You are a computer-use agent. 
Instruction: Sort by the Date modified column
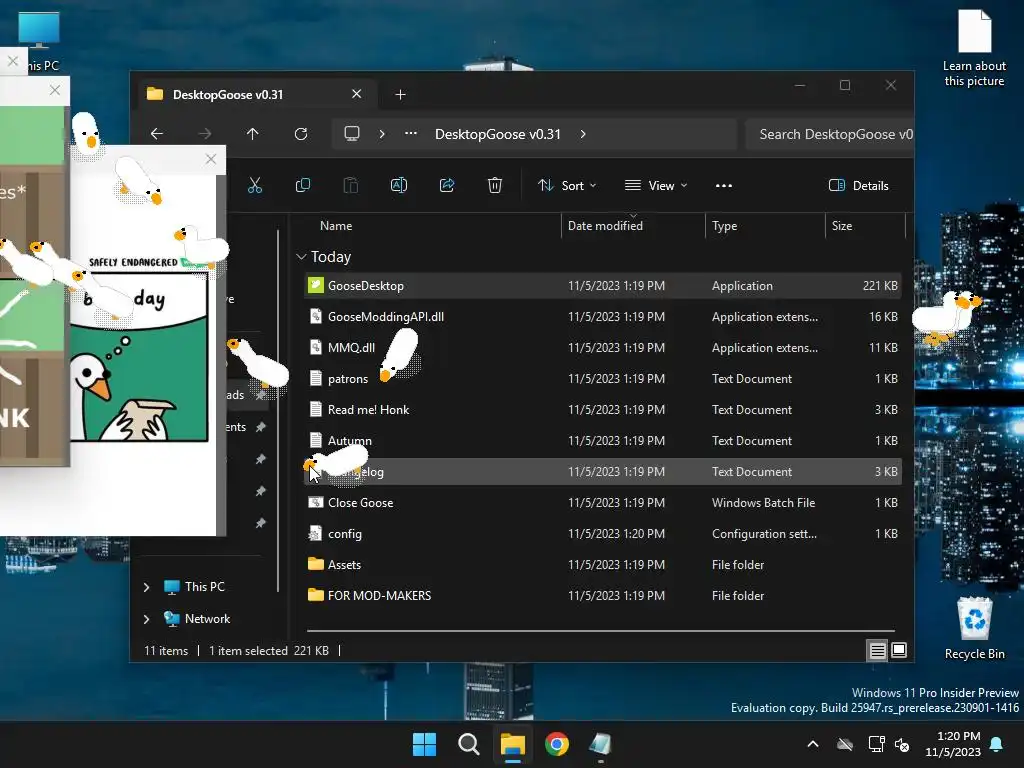[605, 226]
